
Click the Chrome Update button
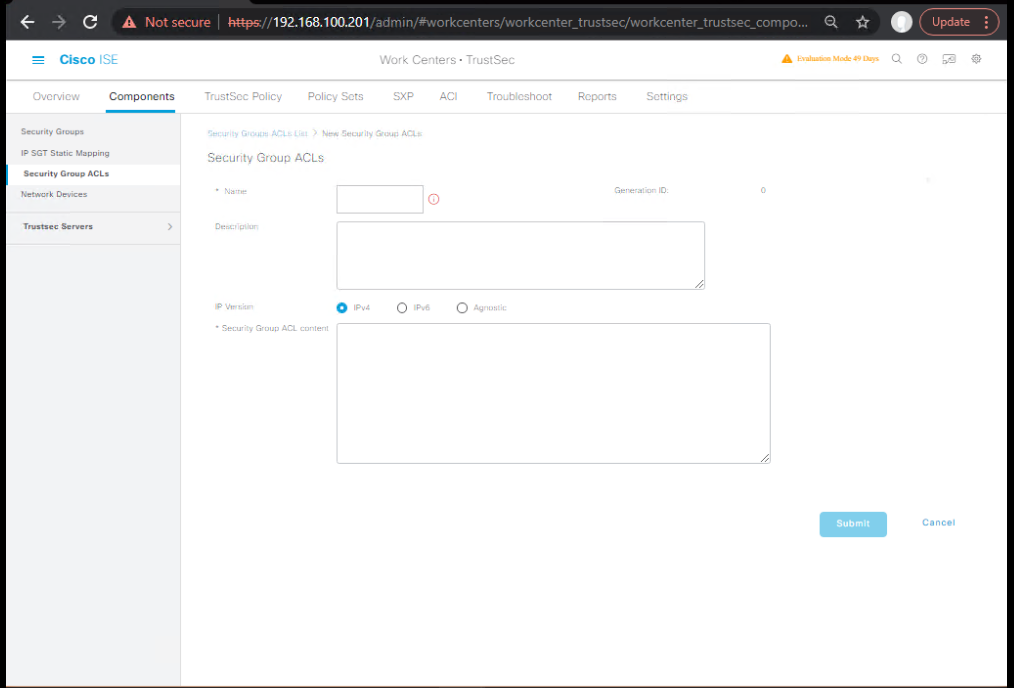960,22
